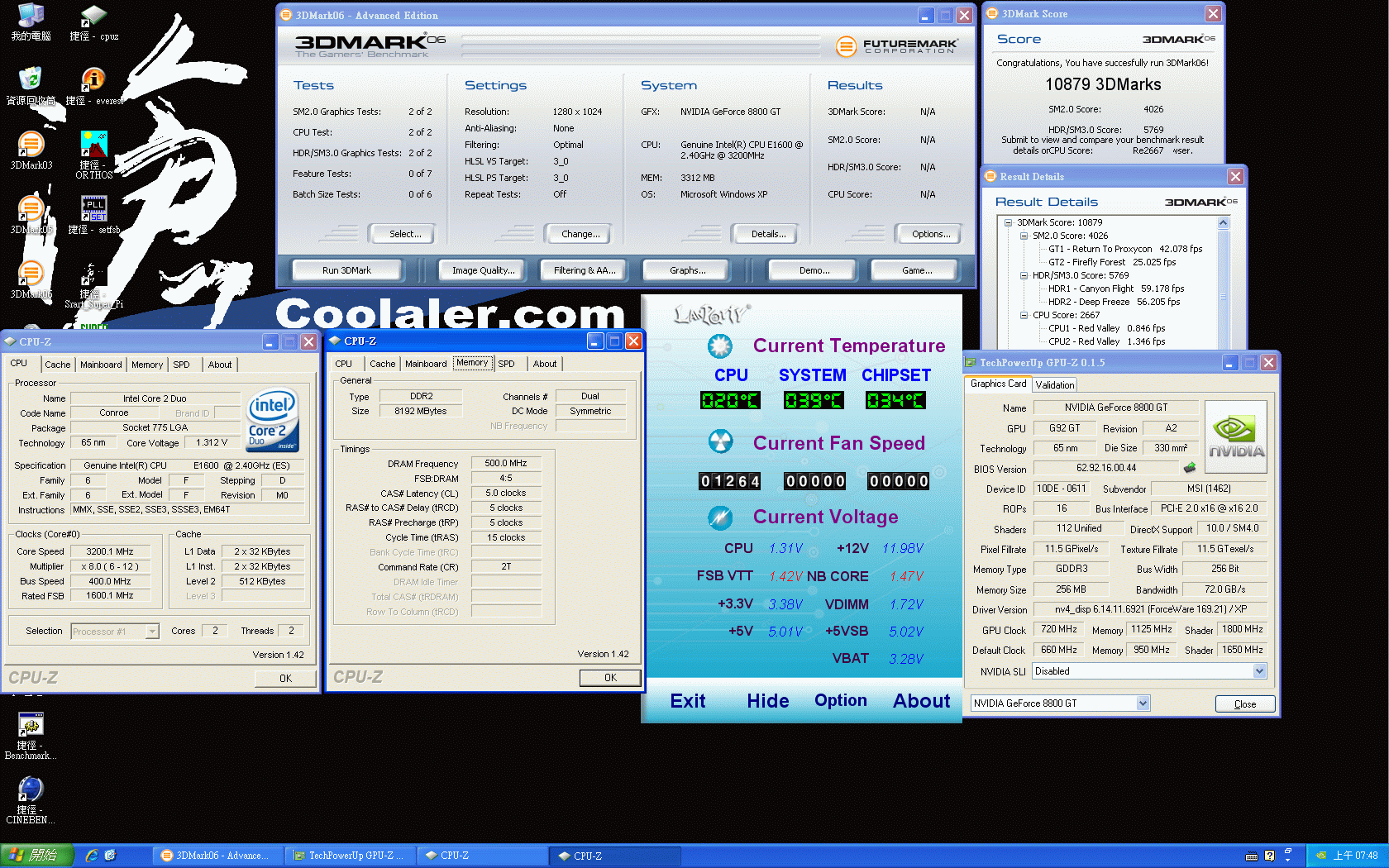Select the 捷徑 - Benchmark desktop shortcut
Viewport: 1389px width, 868px height.
pos(31,736)
